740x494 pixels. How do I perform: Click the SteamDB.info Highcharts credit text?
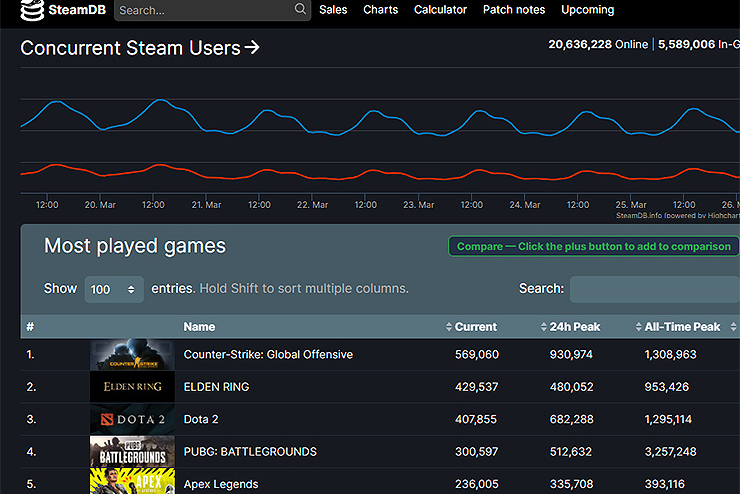(678, 216)
